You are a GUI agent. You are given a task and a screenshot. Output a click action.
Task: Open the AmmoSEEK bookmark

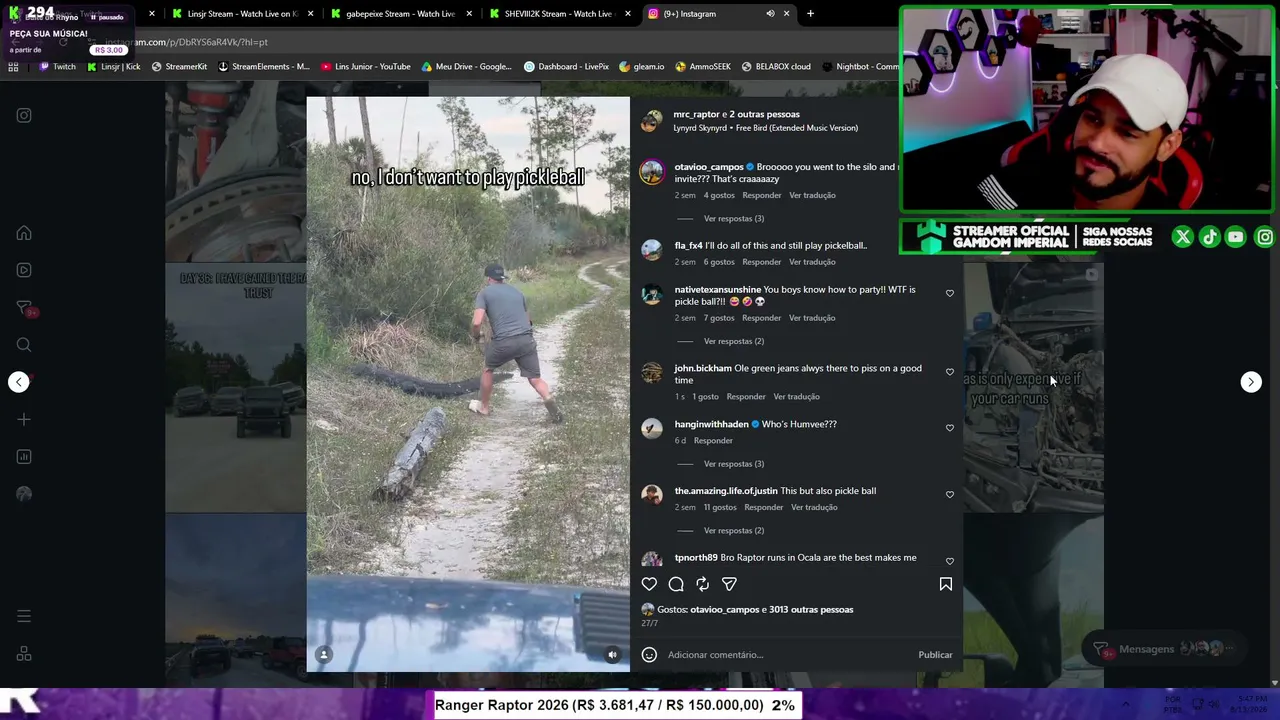[x=703, y=67]
